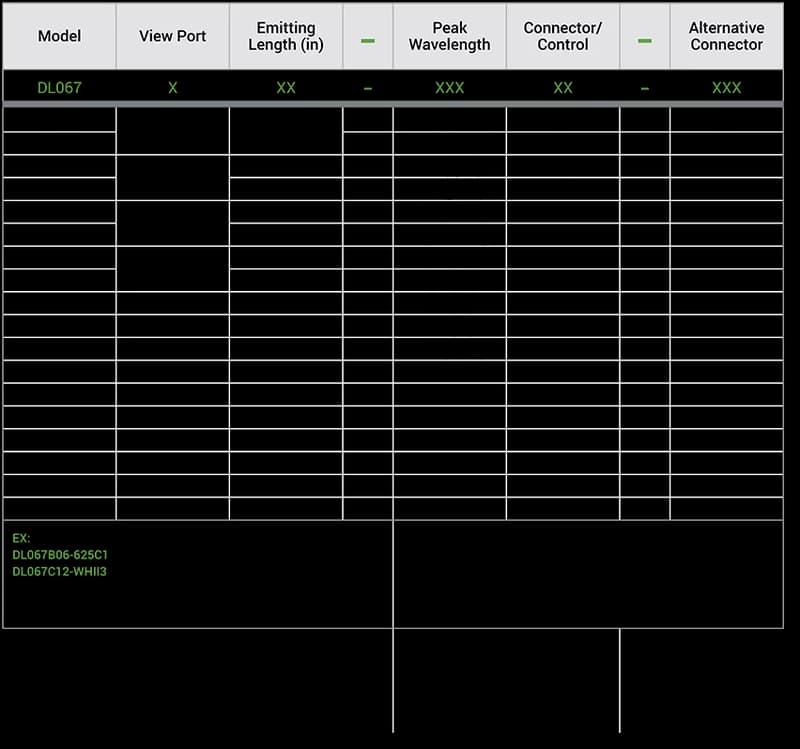Click the XX placeholder under Connector/Control
The image size is (800, 749).
click(563, 88)
